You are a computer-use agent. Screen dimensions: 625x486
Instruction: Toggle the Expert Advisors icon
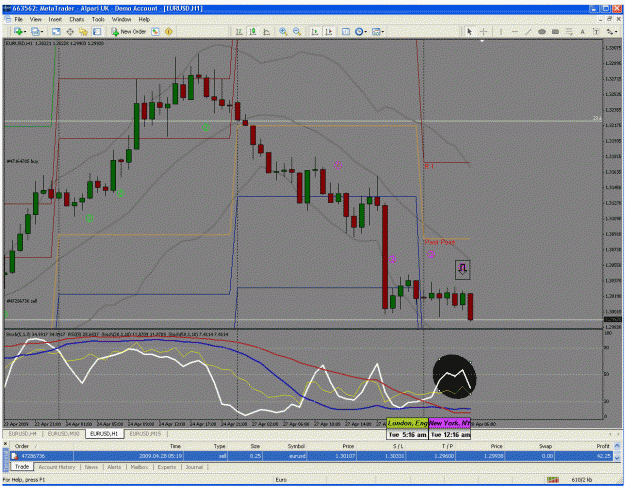click(x=169, y=31)
